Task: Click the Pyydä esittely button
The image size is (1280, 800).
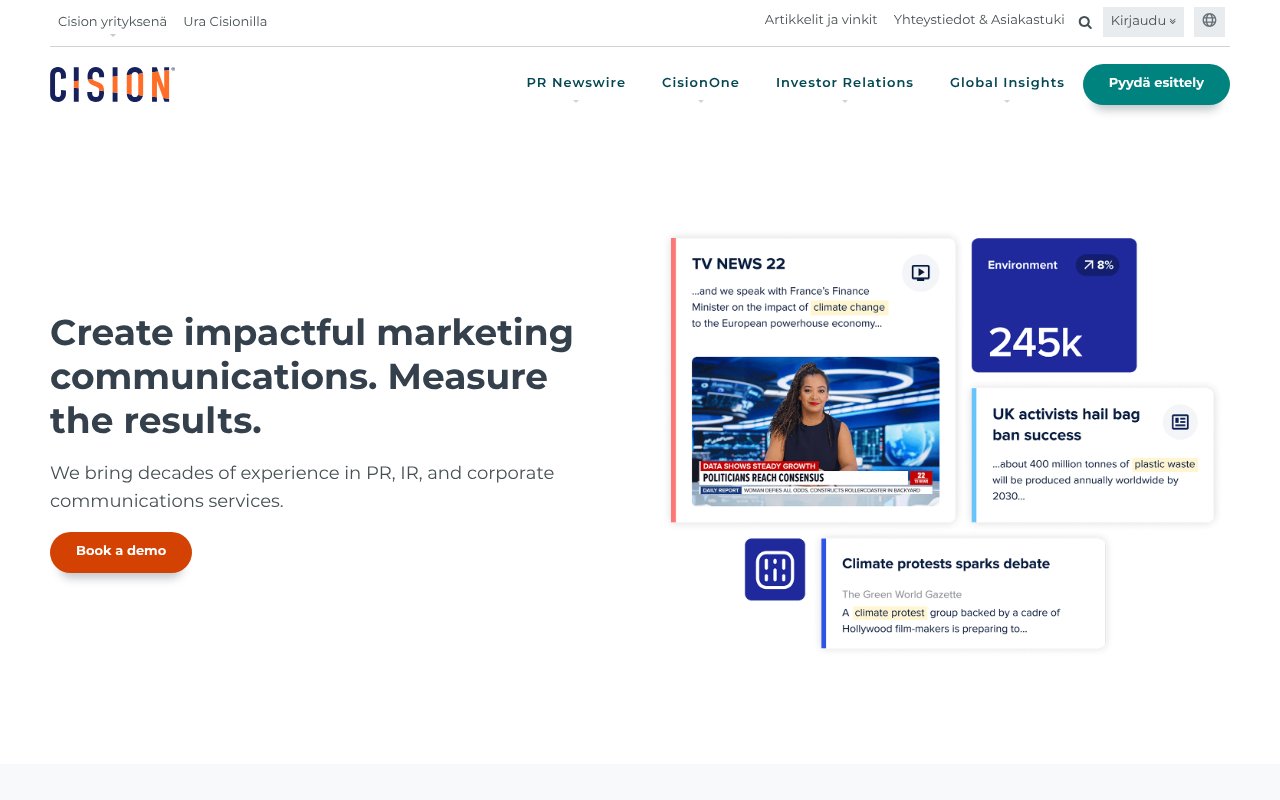Action: [x=1156, y=84]
